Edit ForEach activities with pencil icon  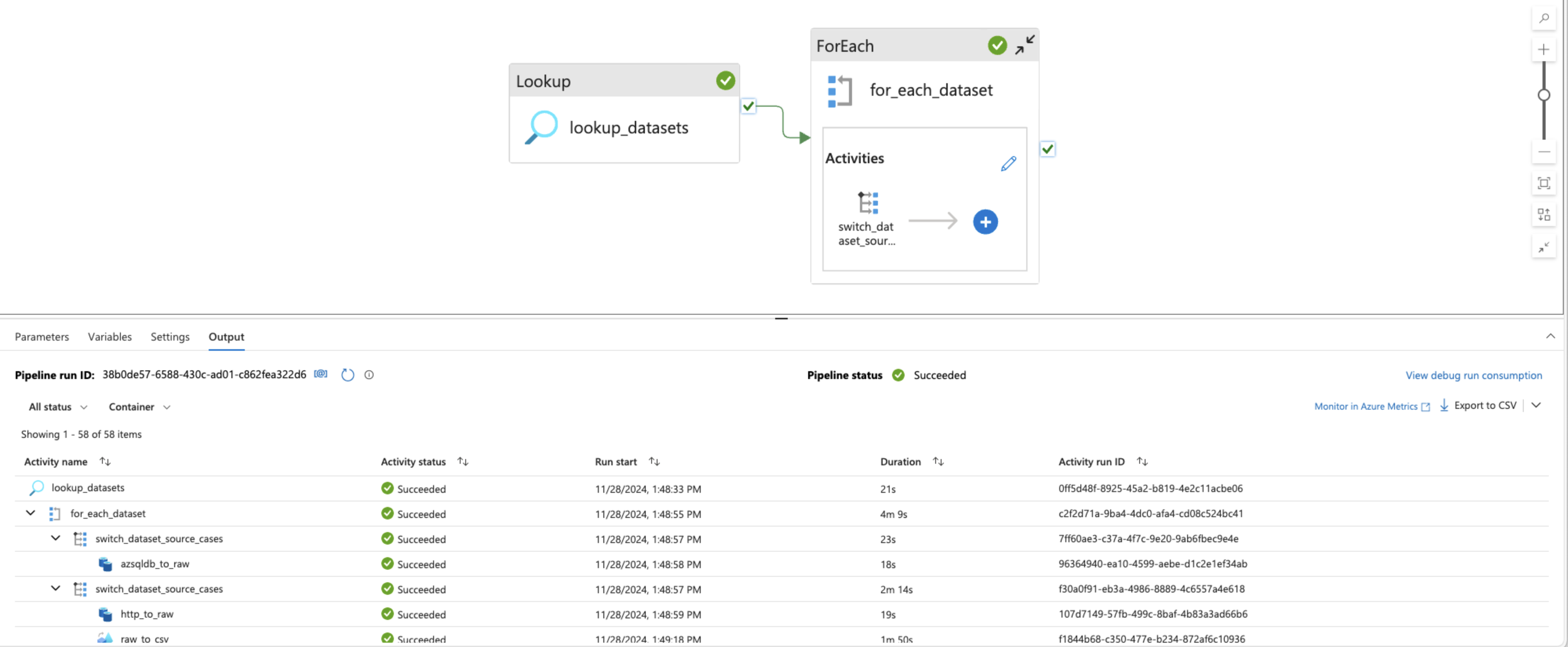click(x=1008, y=164)
